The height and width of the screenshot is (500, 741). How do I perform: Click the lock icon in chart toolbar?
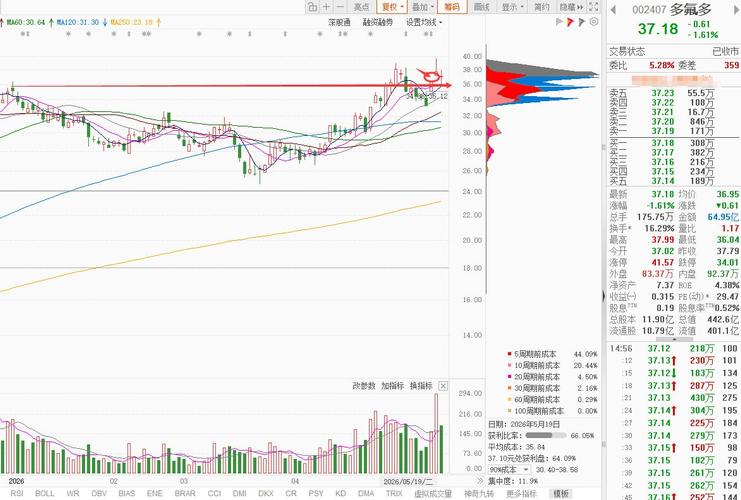pos(312,7)
